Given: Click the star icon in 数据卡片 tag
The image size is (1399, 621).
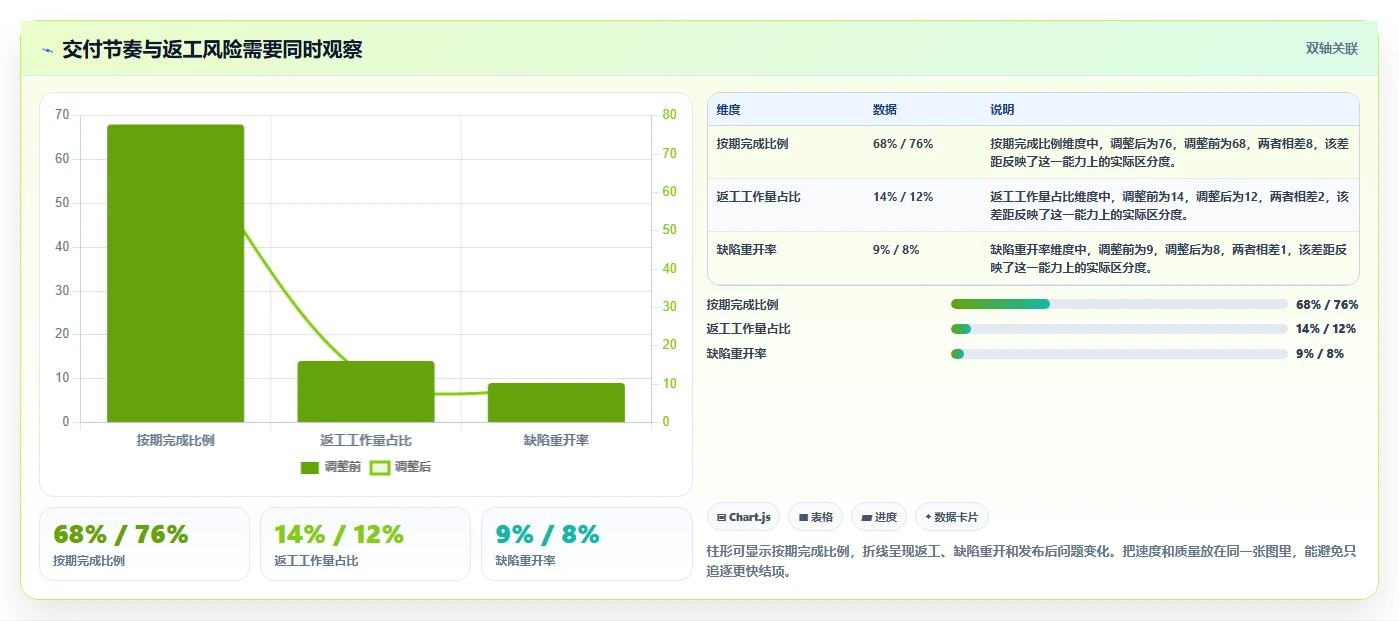Looking at the screenshot, I should point(928,518).
